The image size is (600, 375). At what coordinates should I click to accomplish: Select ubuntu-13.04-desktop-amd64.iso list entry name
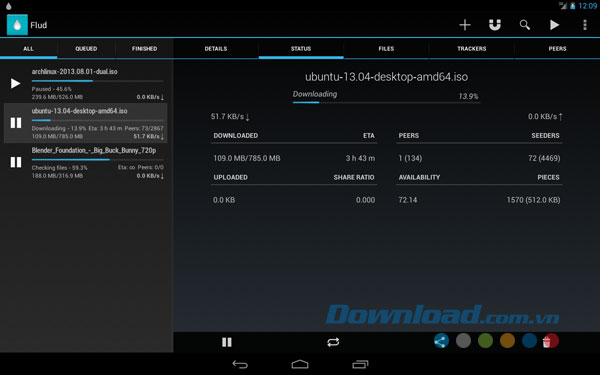point(79,111)
